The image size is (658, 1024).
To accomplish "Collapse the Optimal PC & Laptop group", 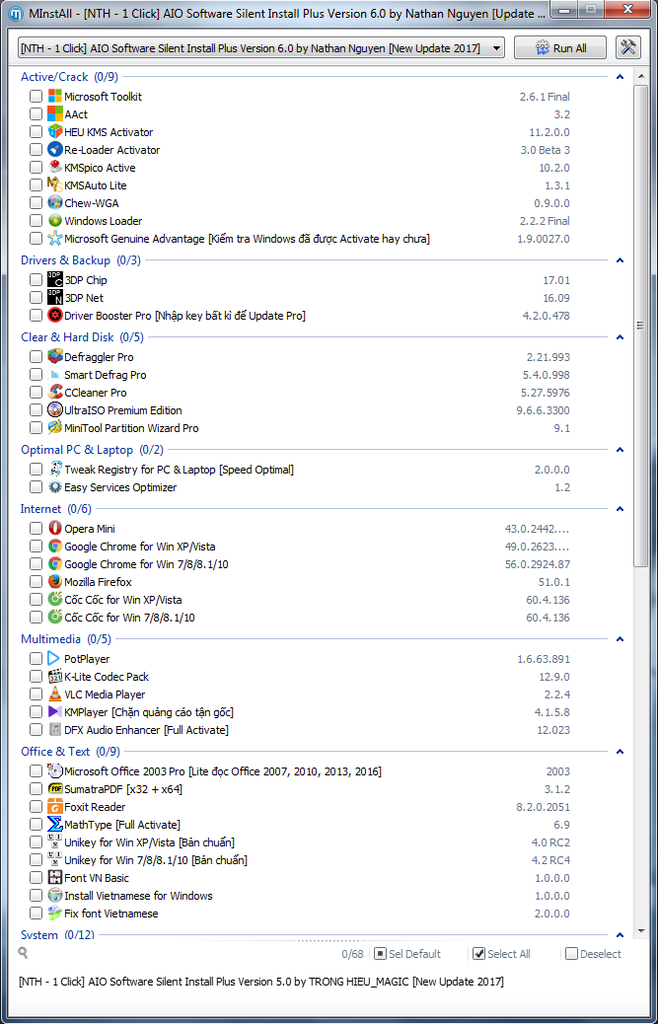I will (620, 450).
